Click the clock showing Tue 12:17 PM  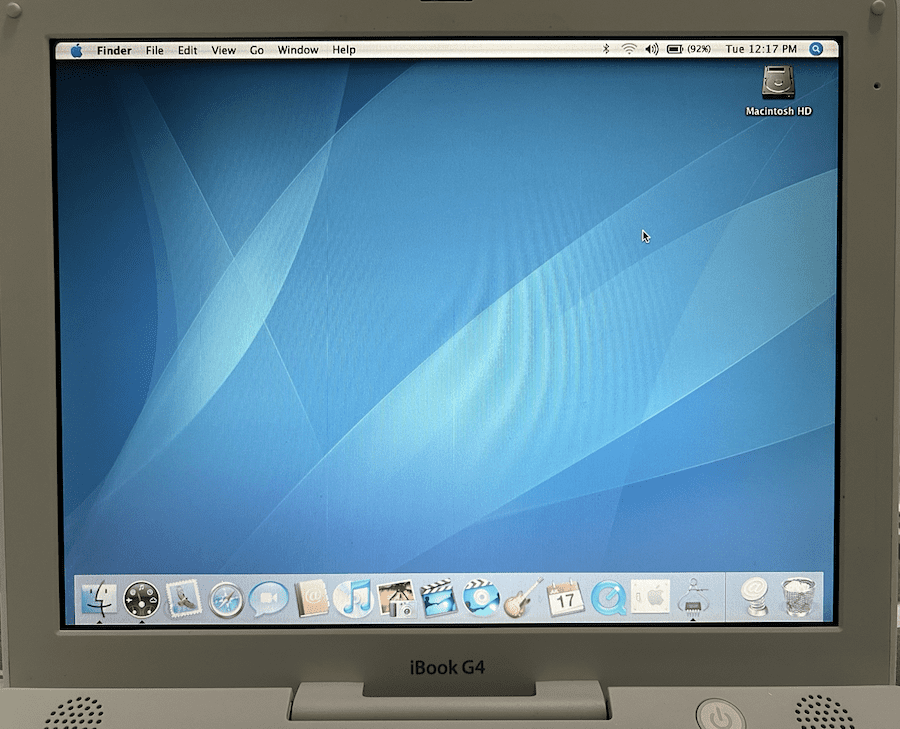761,49
